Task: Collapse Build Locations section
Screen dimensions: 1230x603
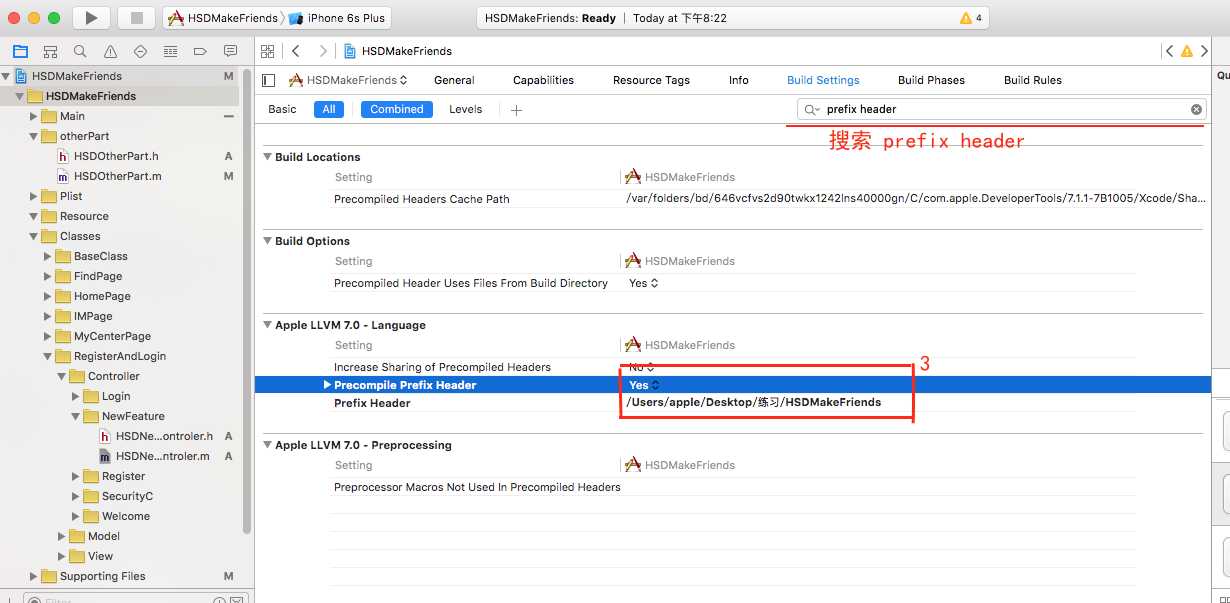Action: (267, 157)
